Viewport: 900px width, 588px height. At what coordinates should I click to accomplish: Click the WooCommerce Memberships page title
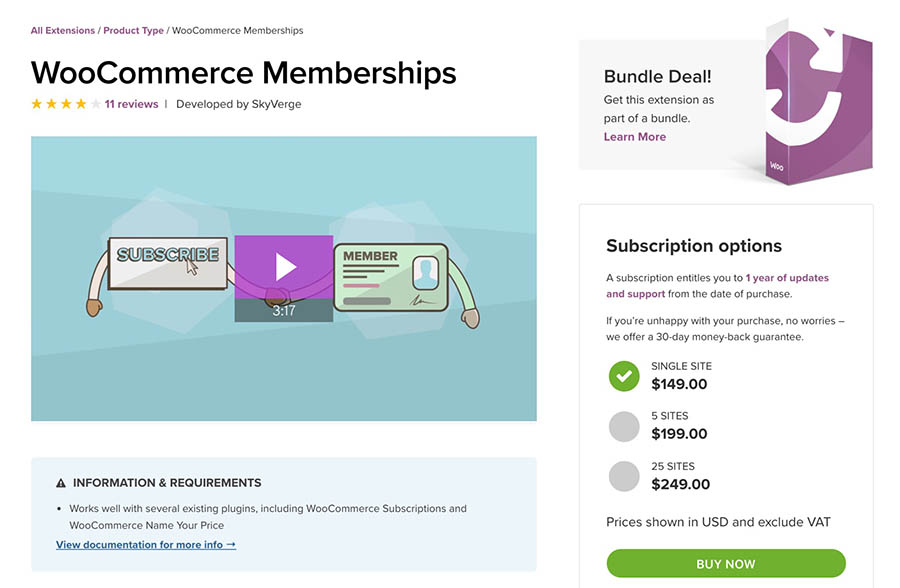coord(244,72)
